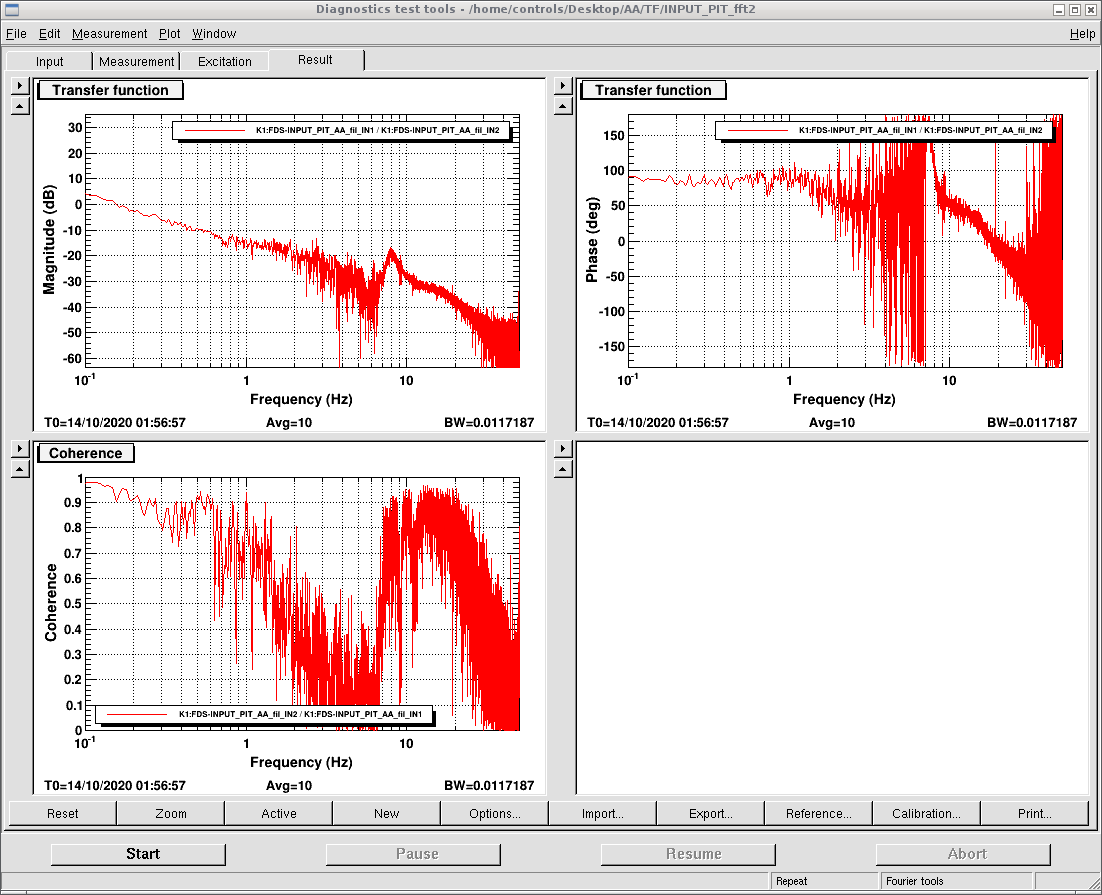Click right-arrow expander of empty plot pad
The width and height of the screenshot is (1102, 895).
563,449
